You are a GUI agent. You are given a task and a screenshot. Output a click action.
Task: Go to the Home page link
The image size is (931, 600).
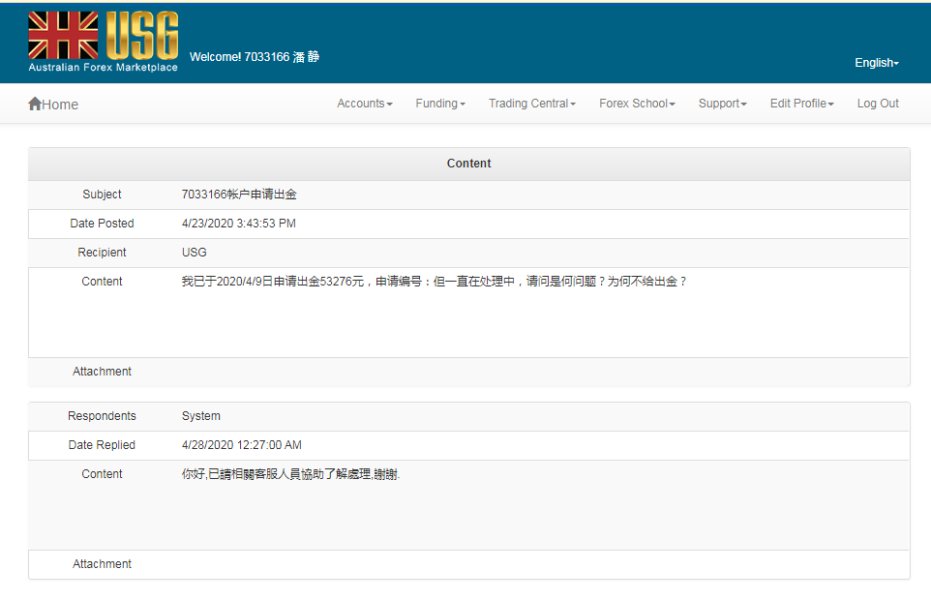point(60,105)
